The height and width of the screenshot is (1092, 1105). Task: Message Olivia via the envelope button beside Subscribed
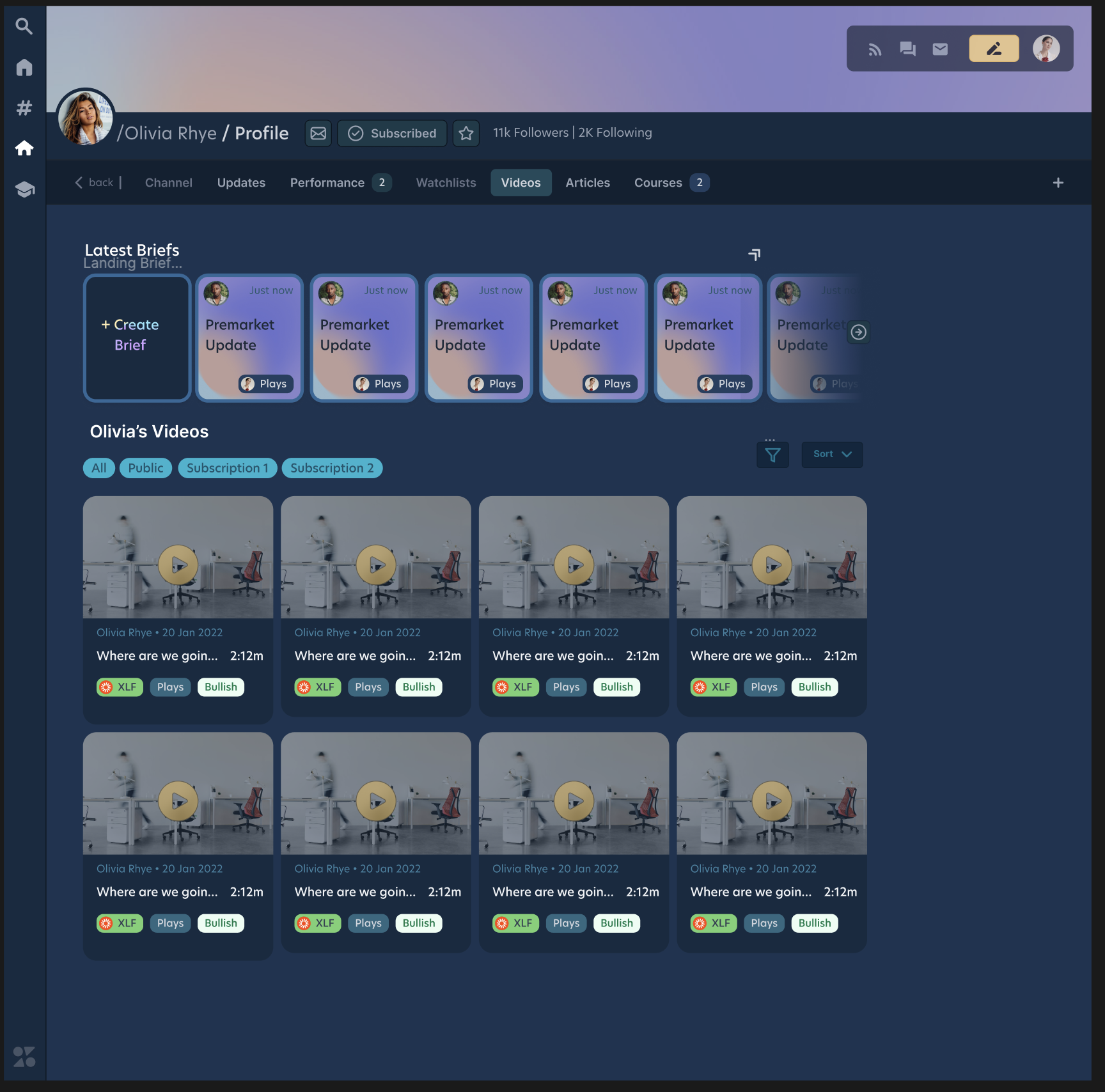[x=318, y=133]
